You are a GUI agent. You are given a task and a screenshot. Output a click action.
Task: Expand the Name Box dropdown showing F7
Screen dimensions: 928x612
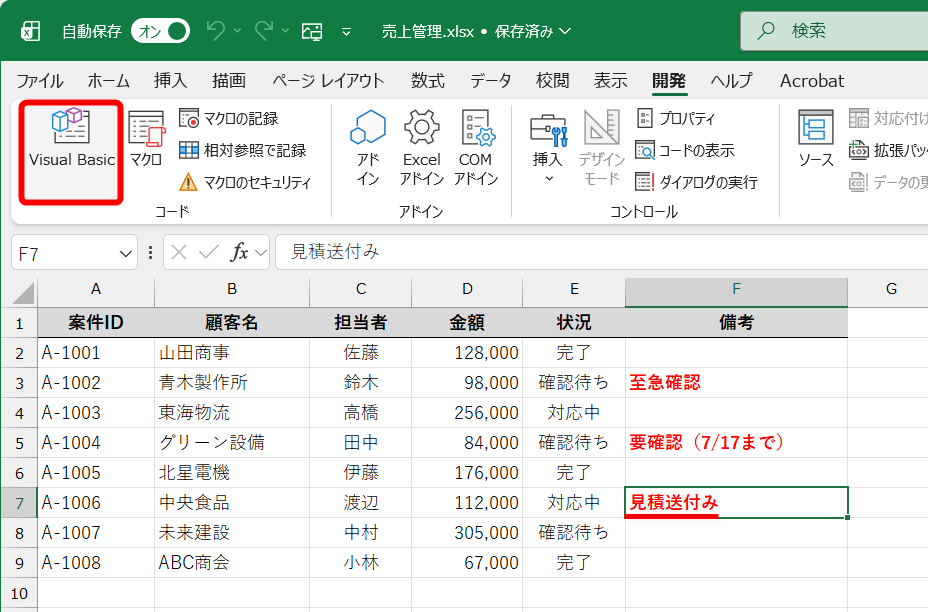[x=125, y=254]
